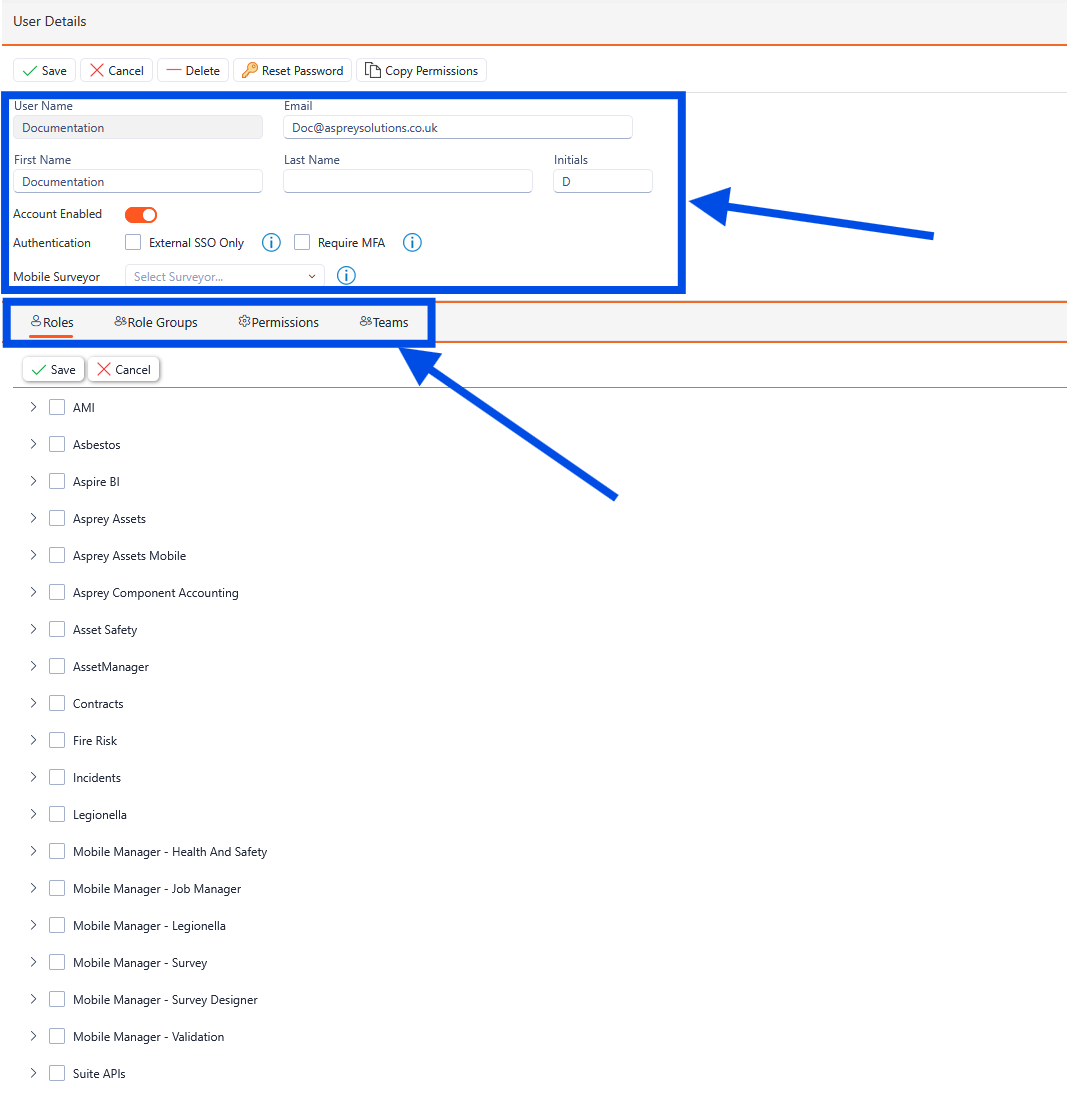
Task: Click info icon beside Require MFA
Action: click(412, 242)
